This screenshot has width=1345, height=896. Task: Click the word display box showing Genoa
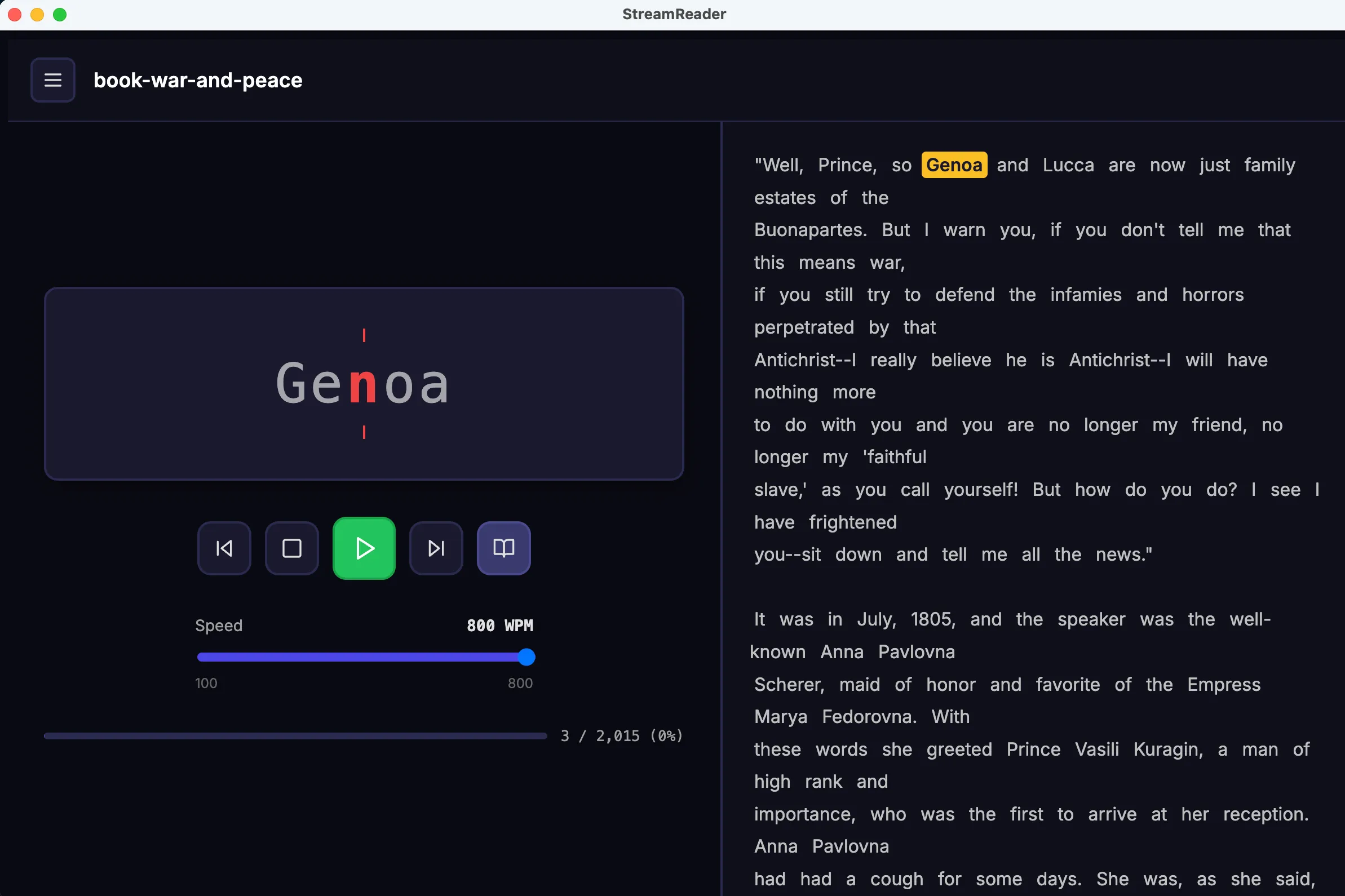[364, 383]
